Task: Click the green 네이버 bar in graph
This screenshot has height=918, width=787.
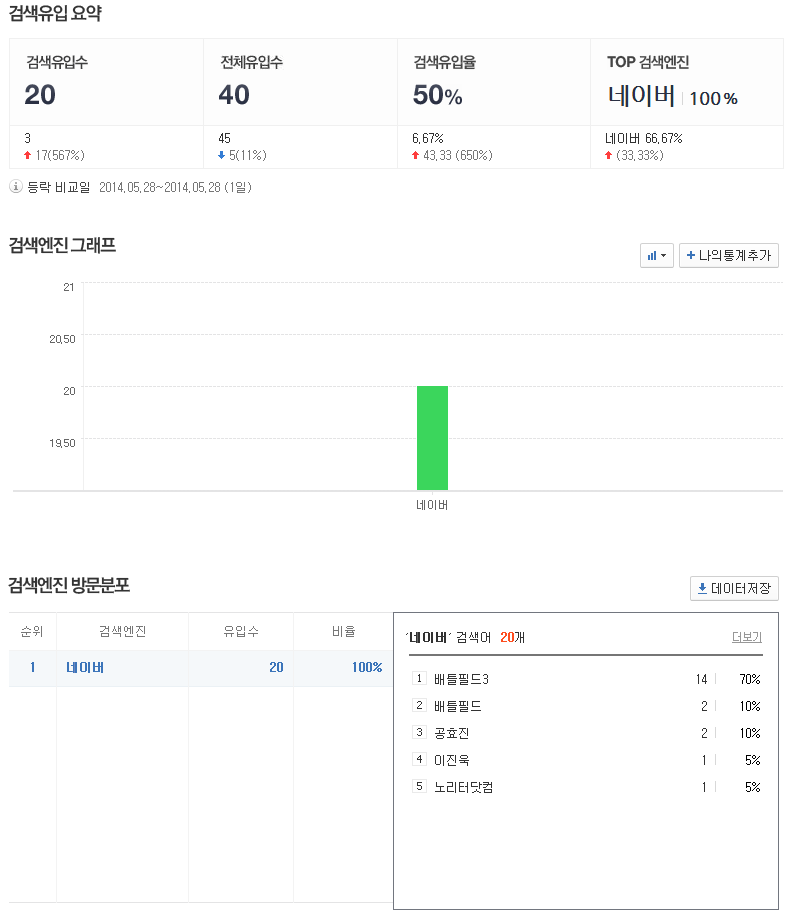Action: (432, 437)
